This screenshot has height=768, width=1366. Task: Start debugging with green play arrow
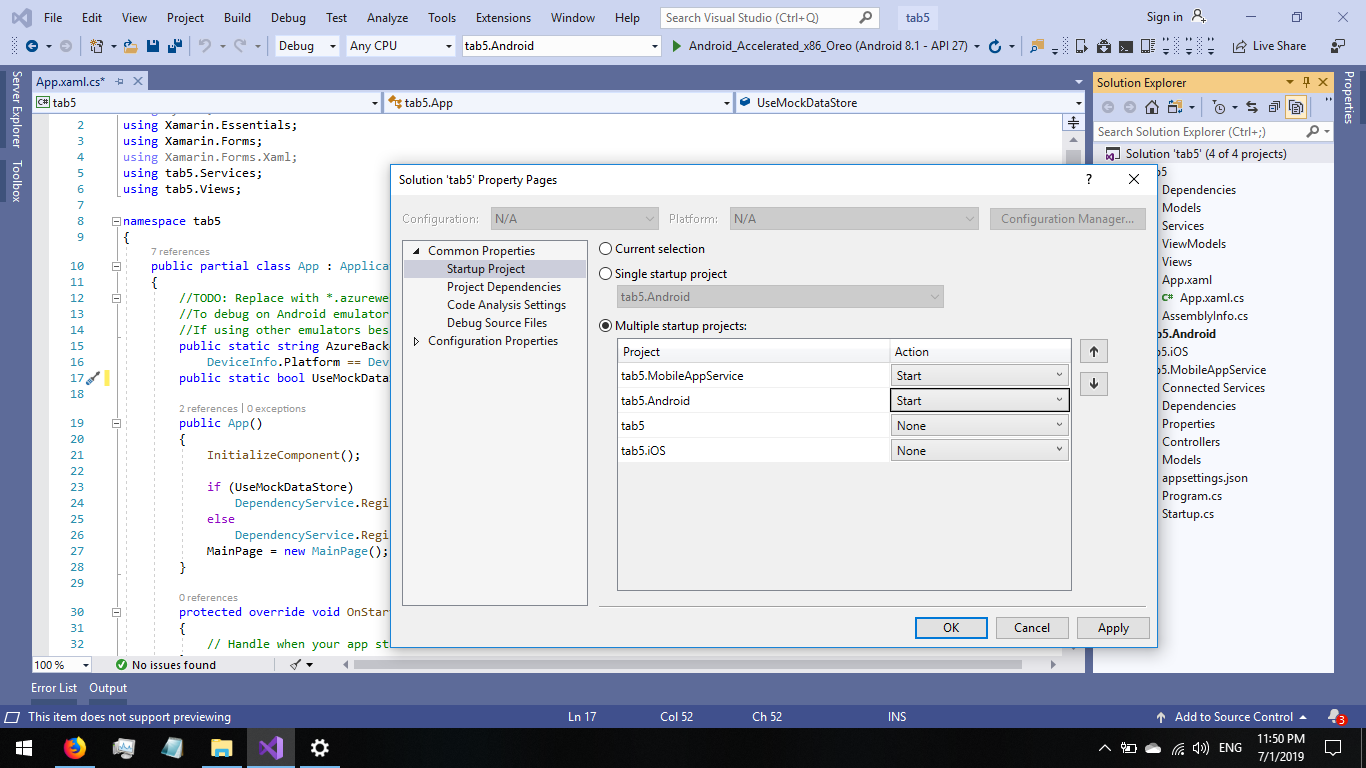pos(677,46)
